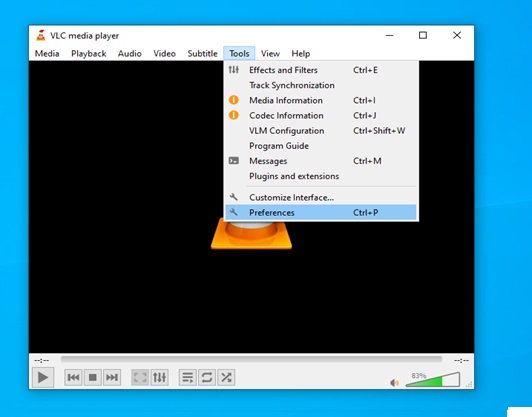Maximize the VLC window
Screen dimensions: 532x417
click(x=423, y=35)
